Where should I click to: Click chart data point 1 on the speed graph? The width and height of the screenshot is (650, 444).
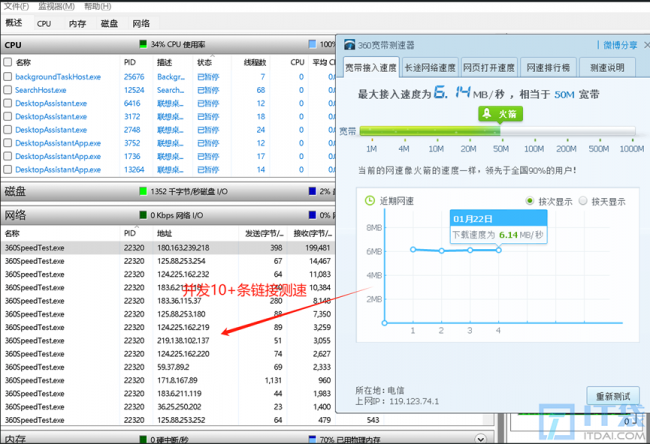(413, 249)
